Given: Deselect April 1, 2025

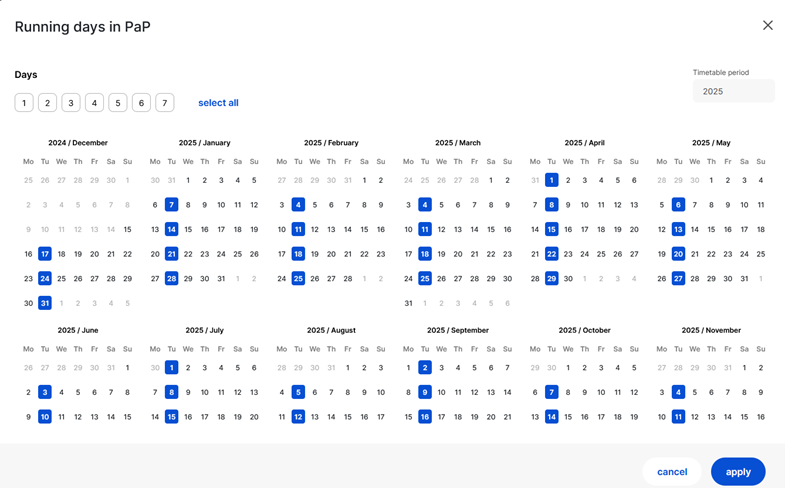Looking at the screenshot, I should coord(551,180).
